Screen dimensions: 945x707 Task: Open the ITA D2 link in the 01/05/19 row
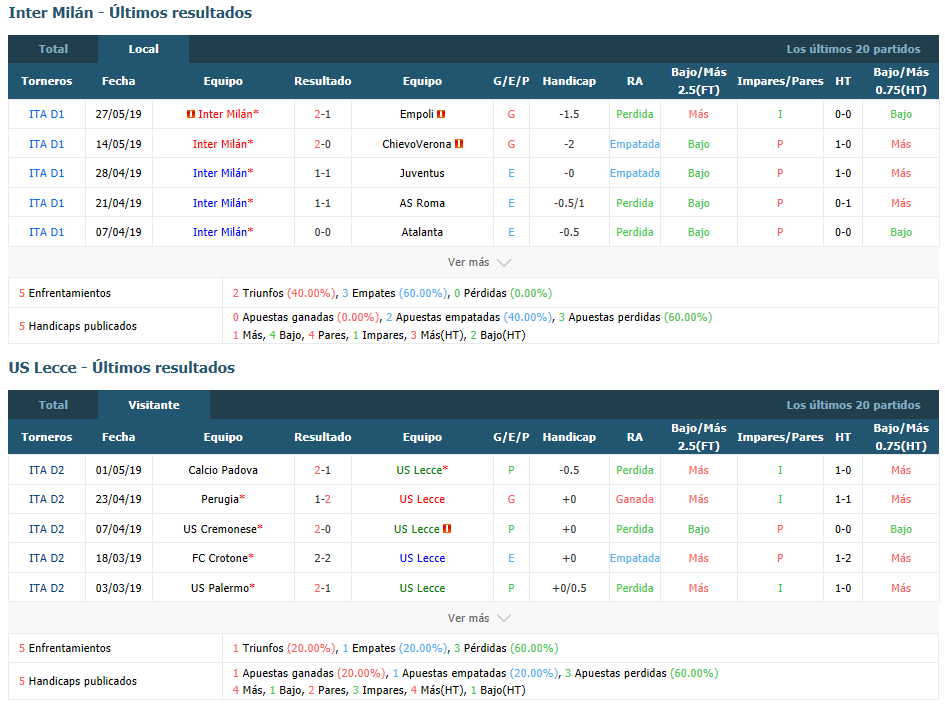(x=46, y=470)
